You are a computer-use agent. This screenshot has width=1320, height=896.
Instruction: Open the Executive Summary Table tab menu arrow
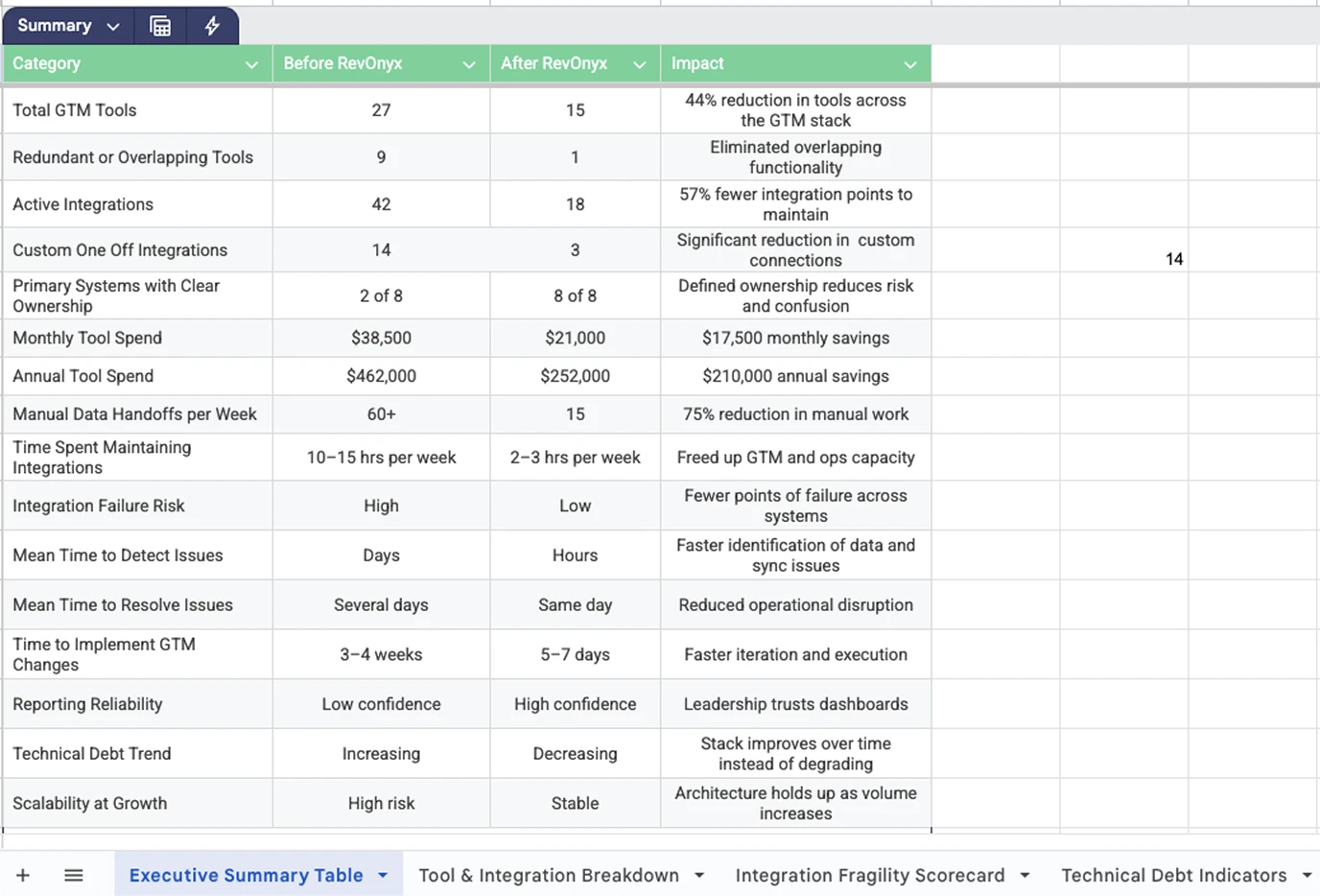pos(383,875)
